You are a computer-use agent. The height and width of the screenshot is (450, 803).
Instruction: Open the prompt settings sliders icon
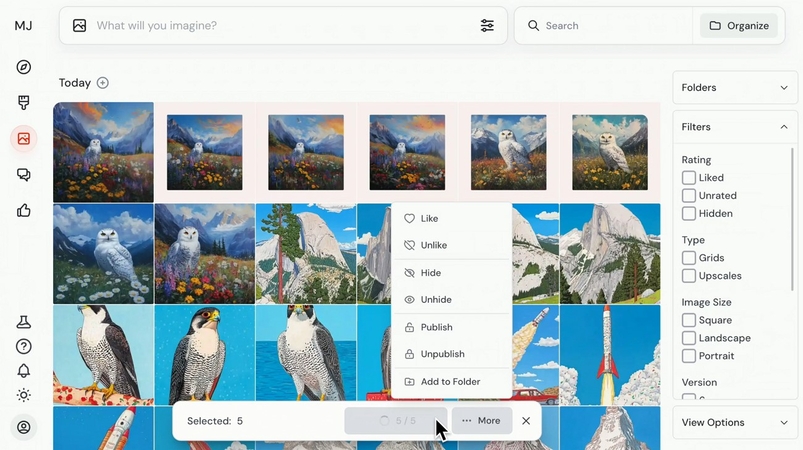click(487, 26)
